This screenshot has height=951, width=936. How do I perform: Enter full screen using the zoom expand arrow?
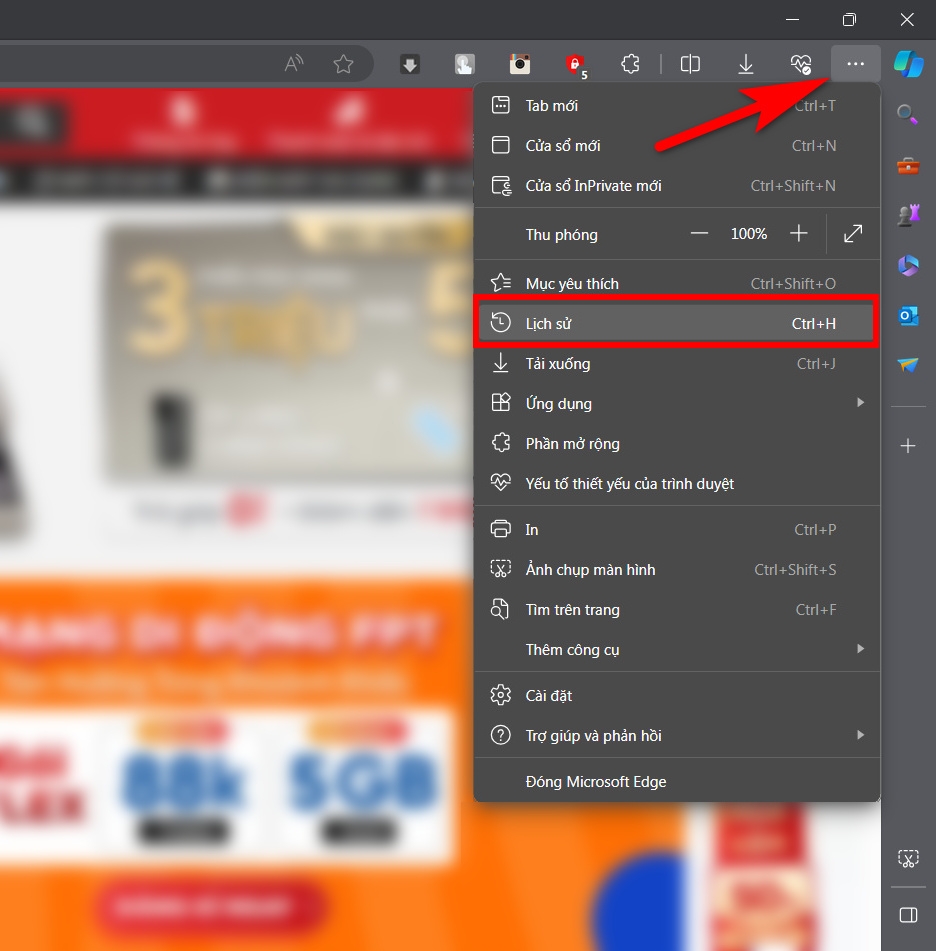point(853,234)
